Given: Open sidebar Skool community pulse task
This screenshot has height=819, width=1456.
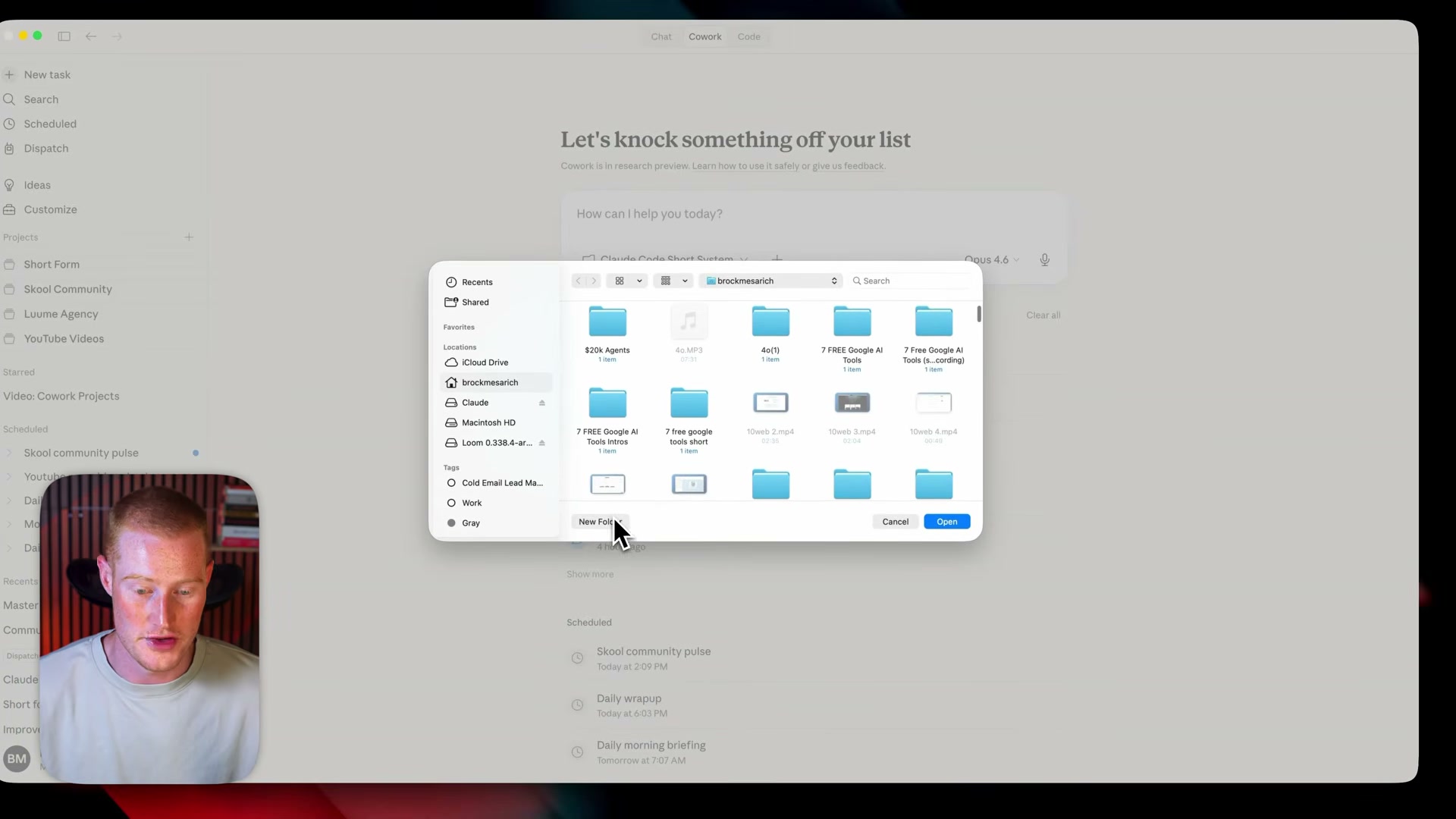Looking at the screenshot, I should coord(81,453).
